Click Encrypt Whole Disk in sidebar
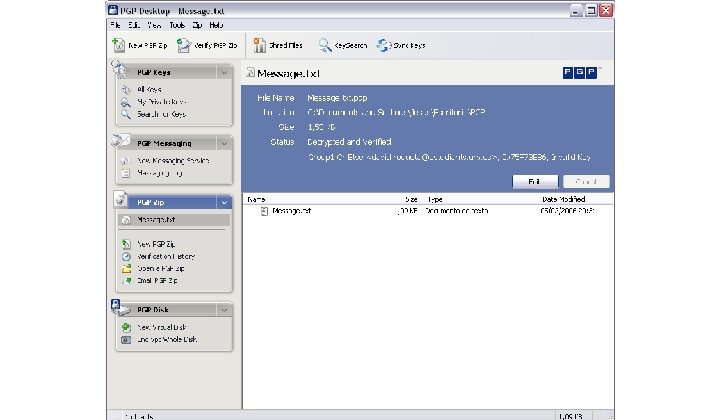 [167, 340]
